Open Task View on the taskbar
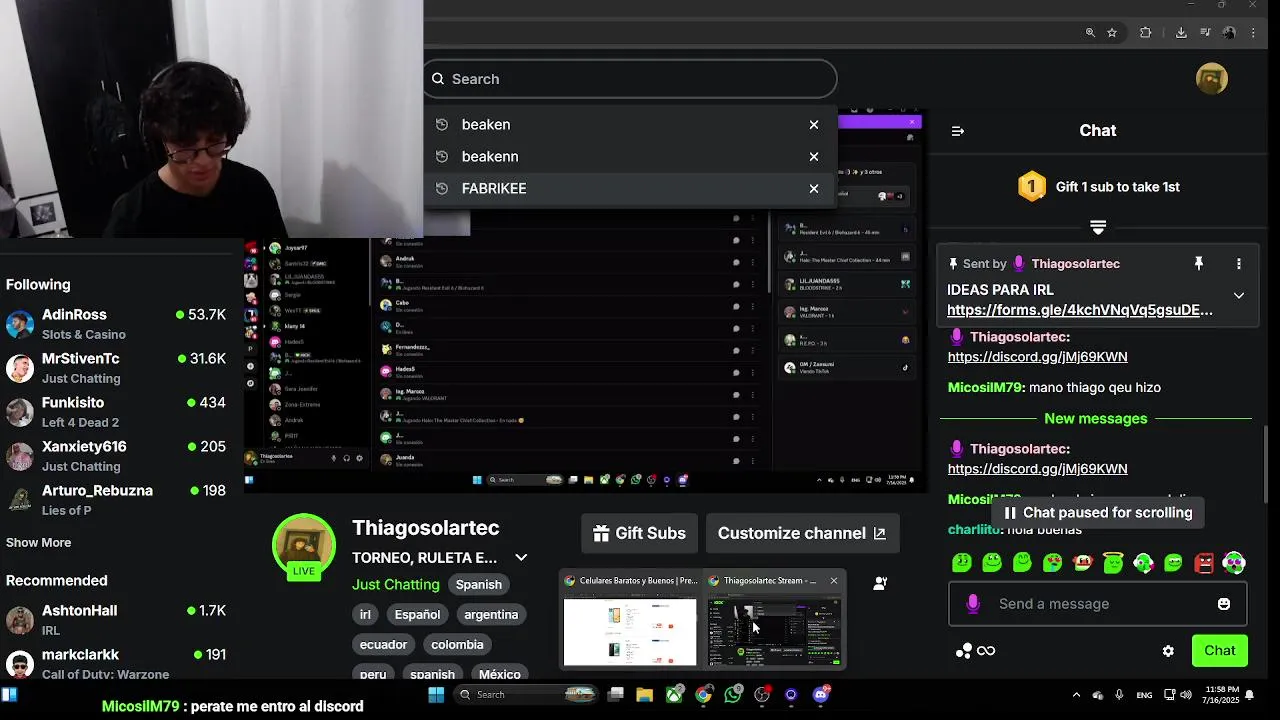The image size is (1280, 720). click(616, 695)
